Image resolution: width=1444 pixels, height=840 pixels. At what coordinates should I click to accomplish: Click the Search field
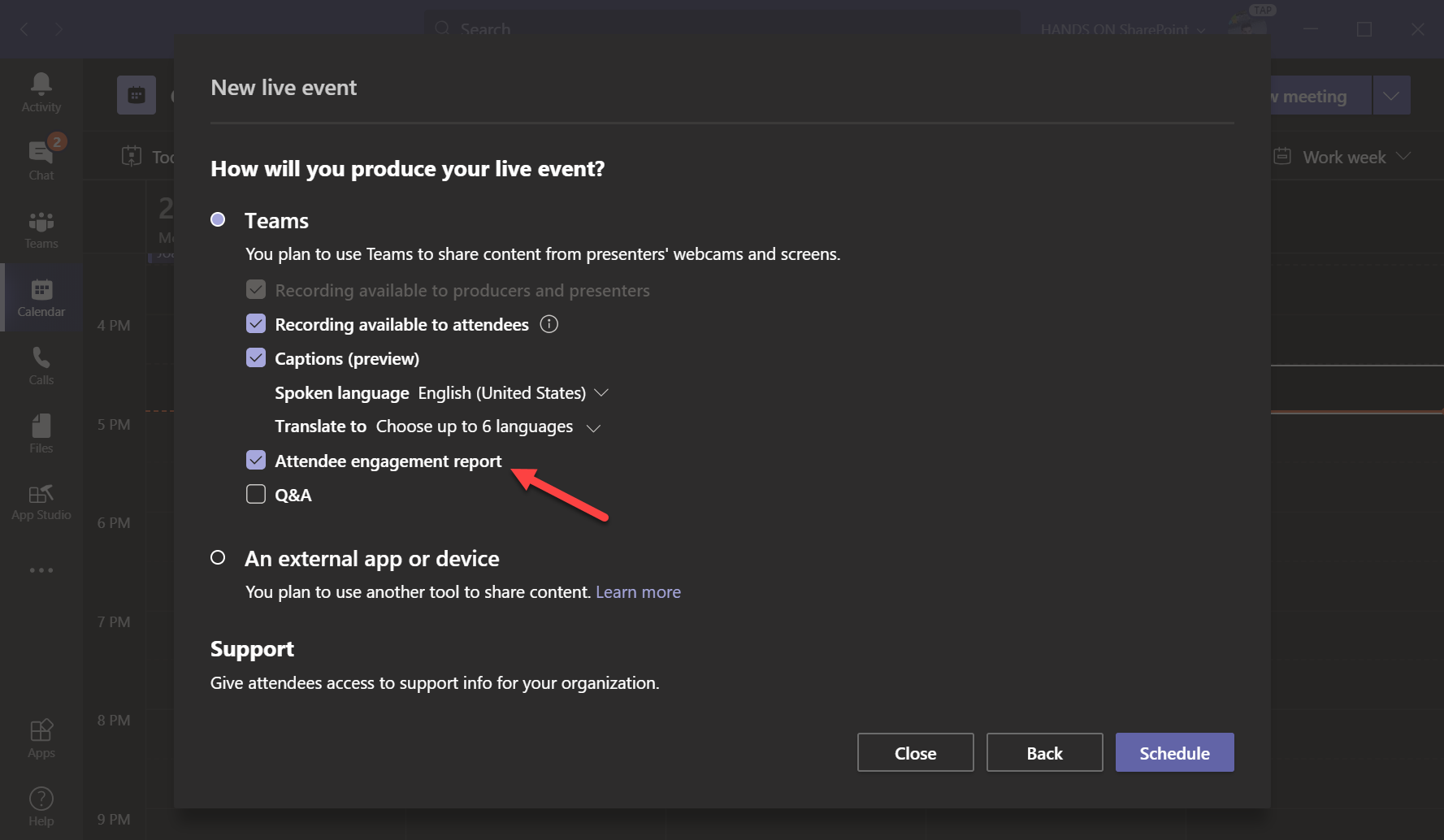pyautogui.click(x=722, y=28)
